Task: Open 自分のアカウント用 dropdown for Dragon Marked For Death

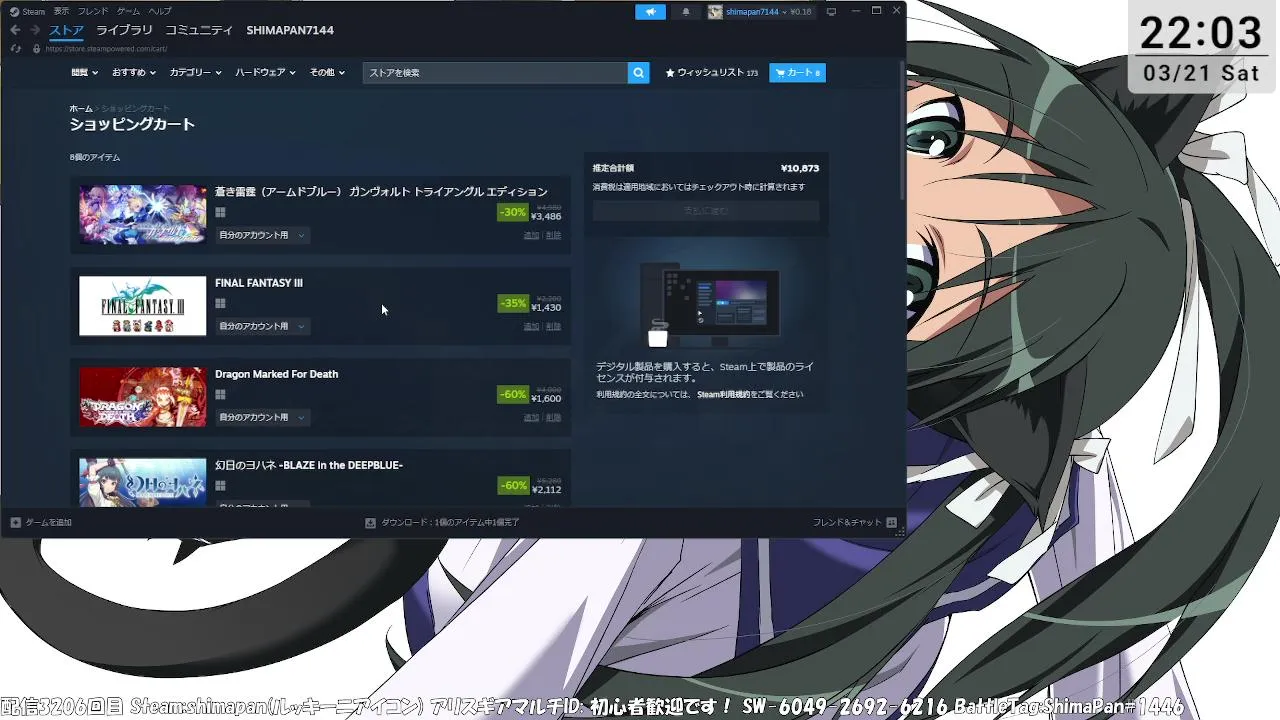Action: 262,417
